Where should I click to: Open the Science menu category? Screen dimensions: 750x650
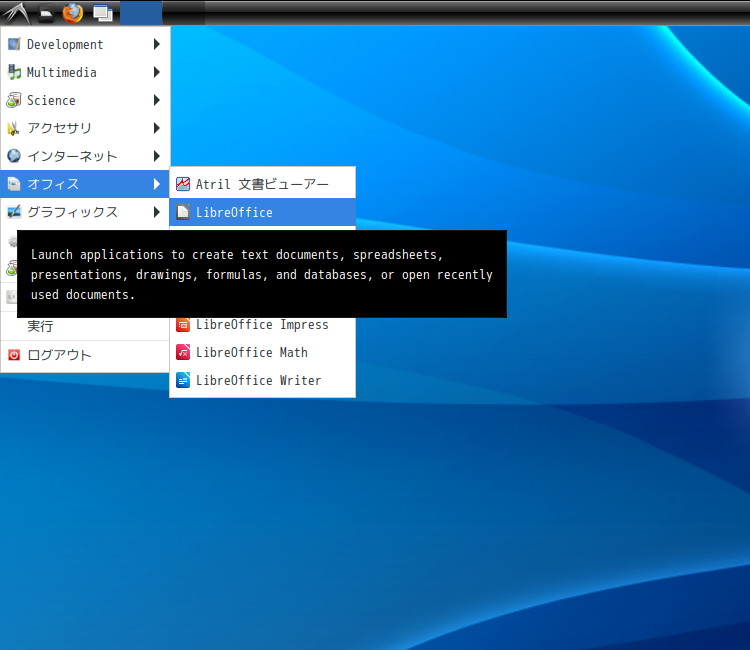pos(85,100)
